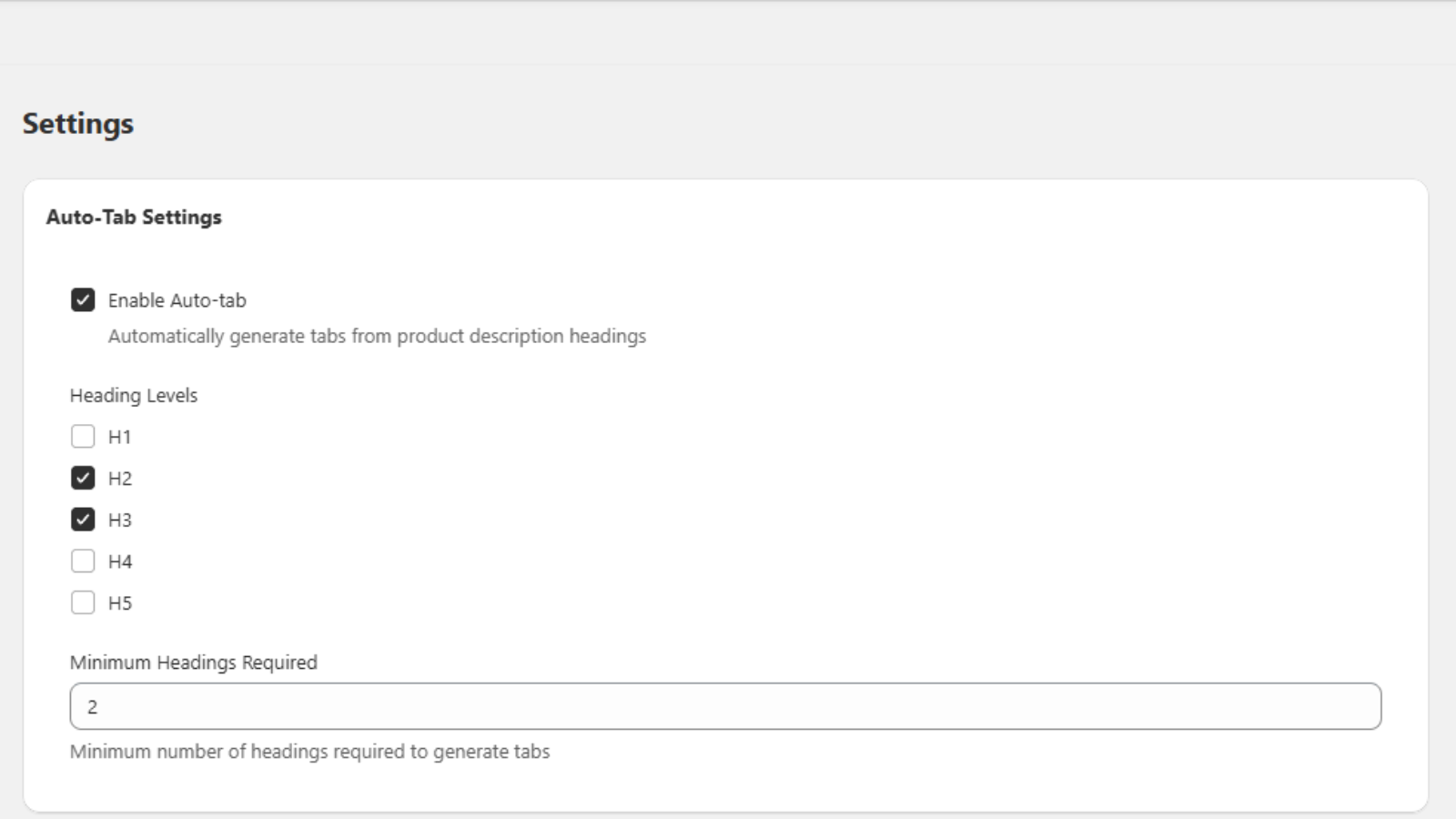Viewport: 1456px width, 819px height.
Task: Click the 'H4' label text
Action: [119, 561]
